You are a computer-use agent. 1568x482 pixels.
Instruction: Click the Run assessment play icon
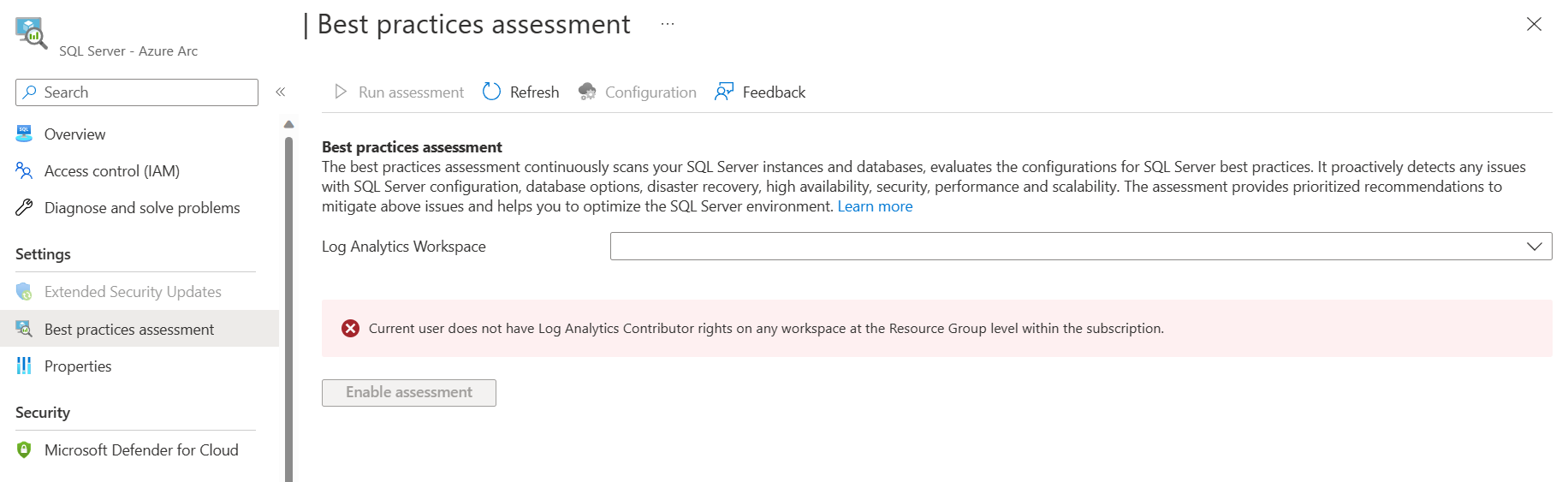point(341,92)
